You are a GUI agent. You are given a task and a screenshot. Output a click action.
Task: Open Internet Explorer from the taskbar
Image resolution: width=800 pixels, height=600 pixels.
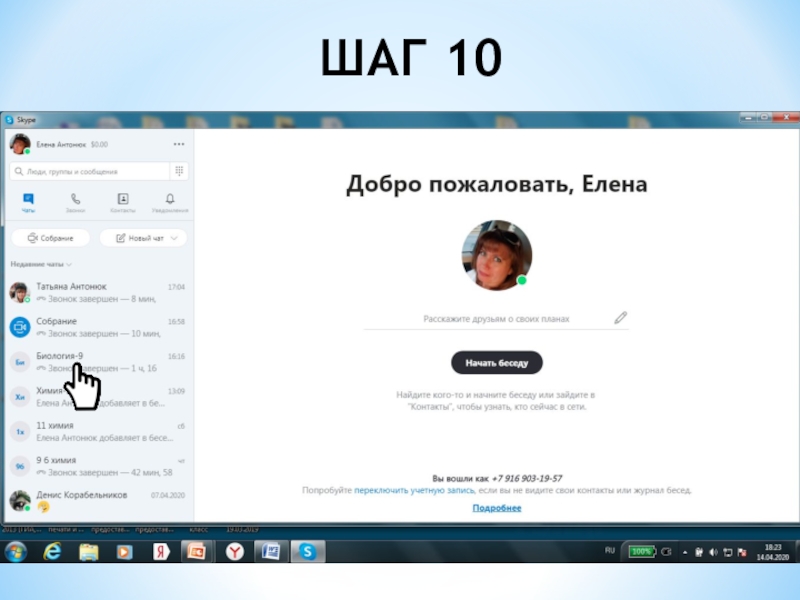52,551
